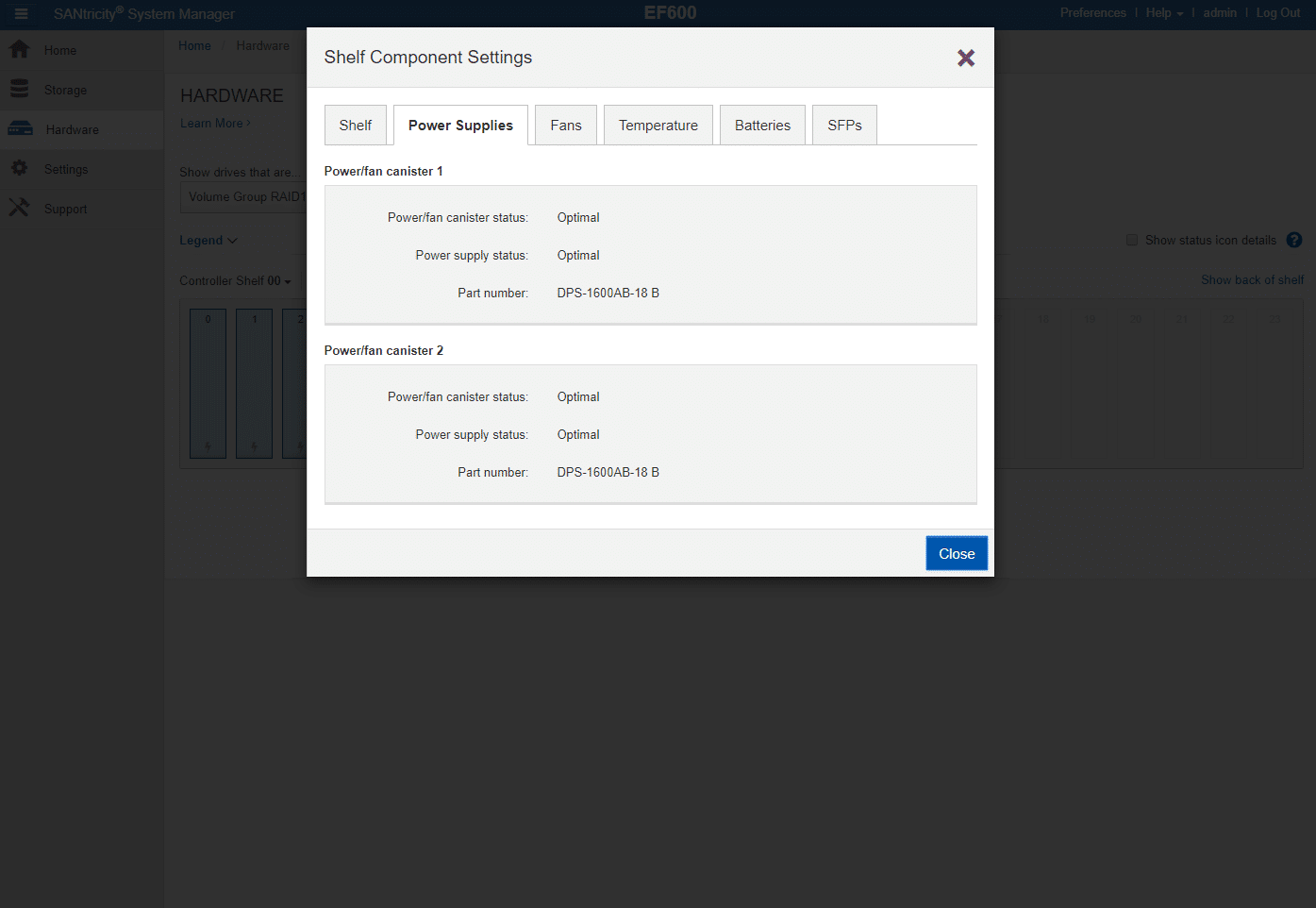1316x908 pixels.
Task: Open the Help dropdown menu
Action: point(1164,13)
